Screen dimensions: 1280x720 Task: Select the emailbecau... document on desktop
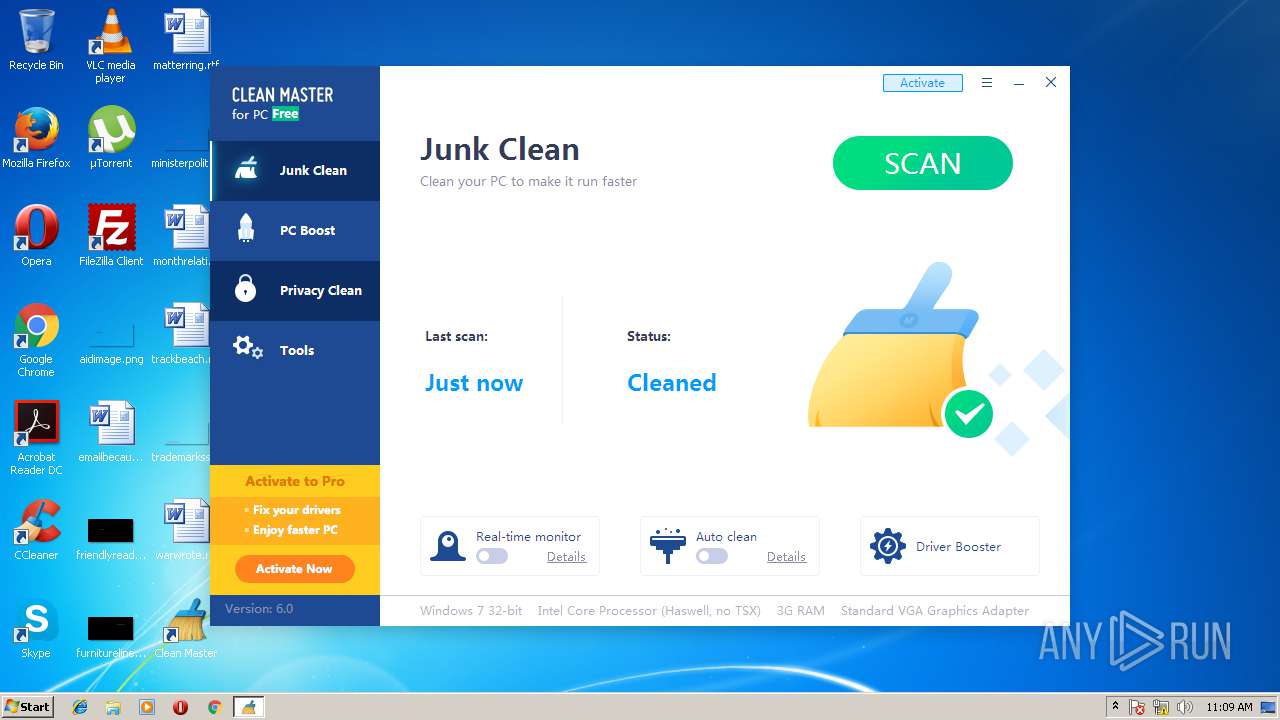point(111,432)
